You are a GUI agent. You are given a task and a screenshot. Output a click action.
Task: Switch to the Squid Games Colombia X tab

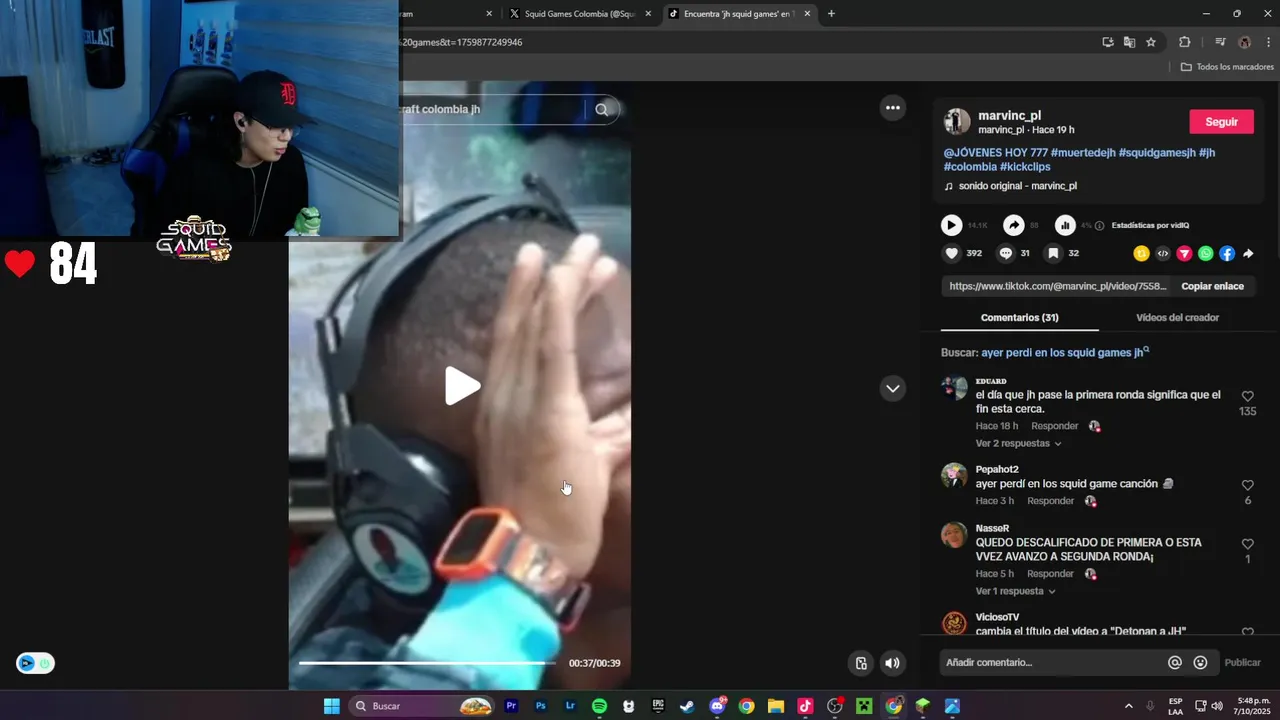[580, 14]
